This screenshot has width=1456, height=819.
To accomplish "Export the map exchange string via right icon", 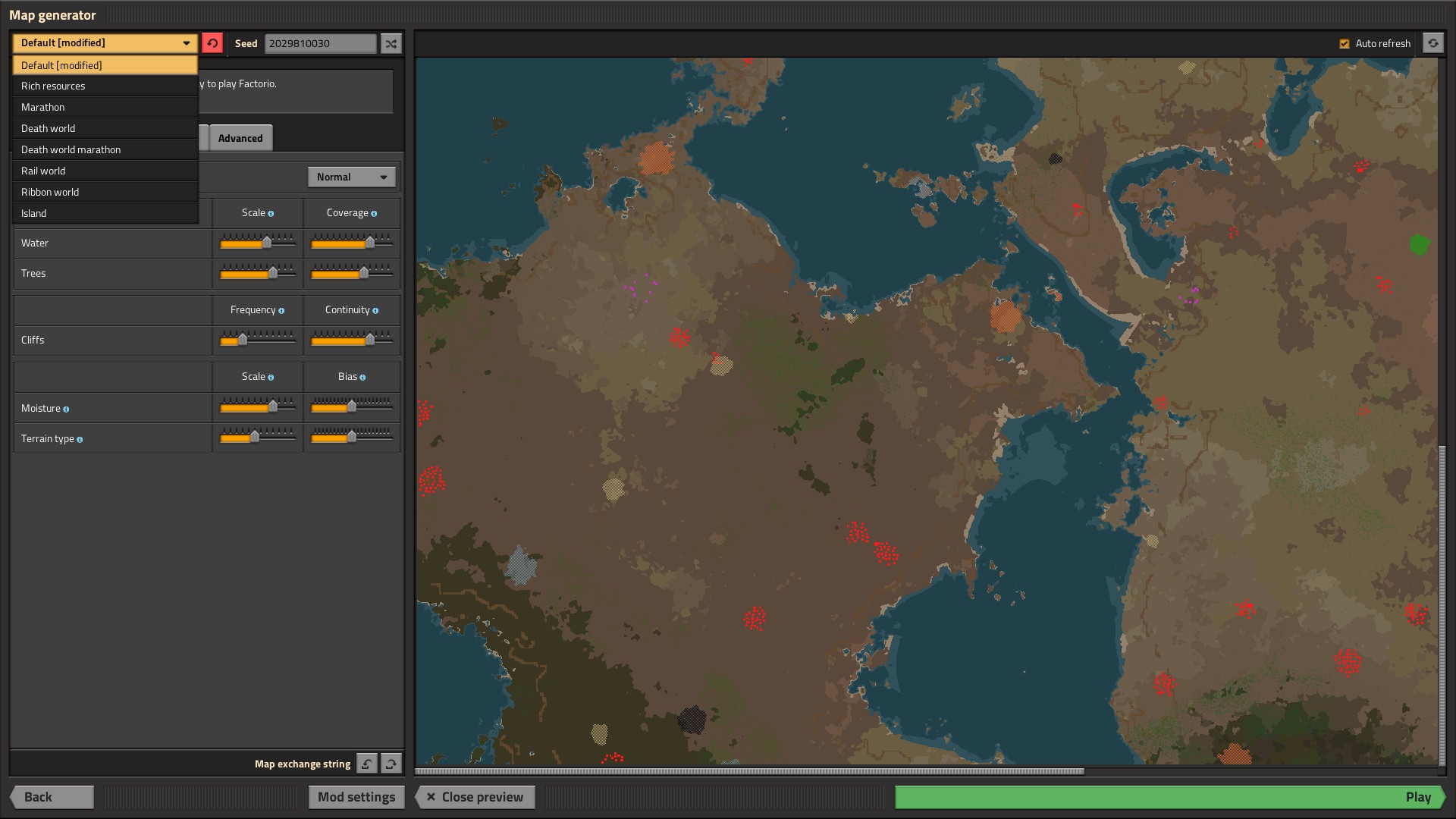I will pos(391,764).
